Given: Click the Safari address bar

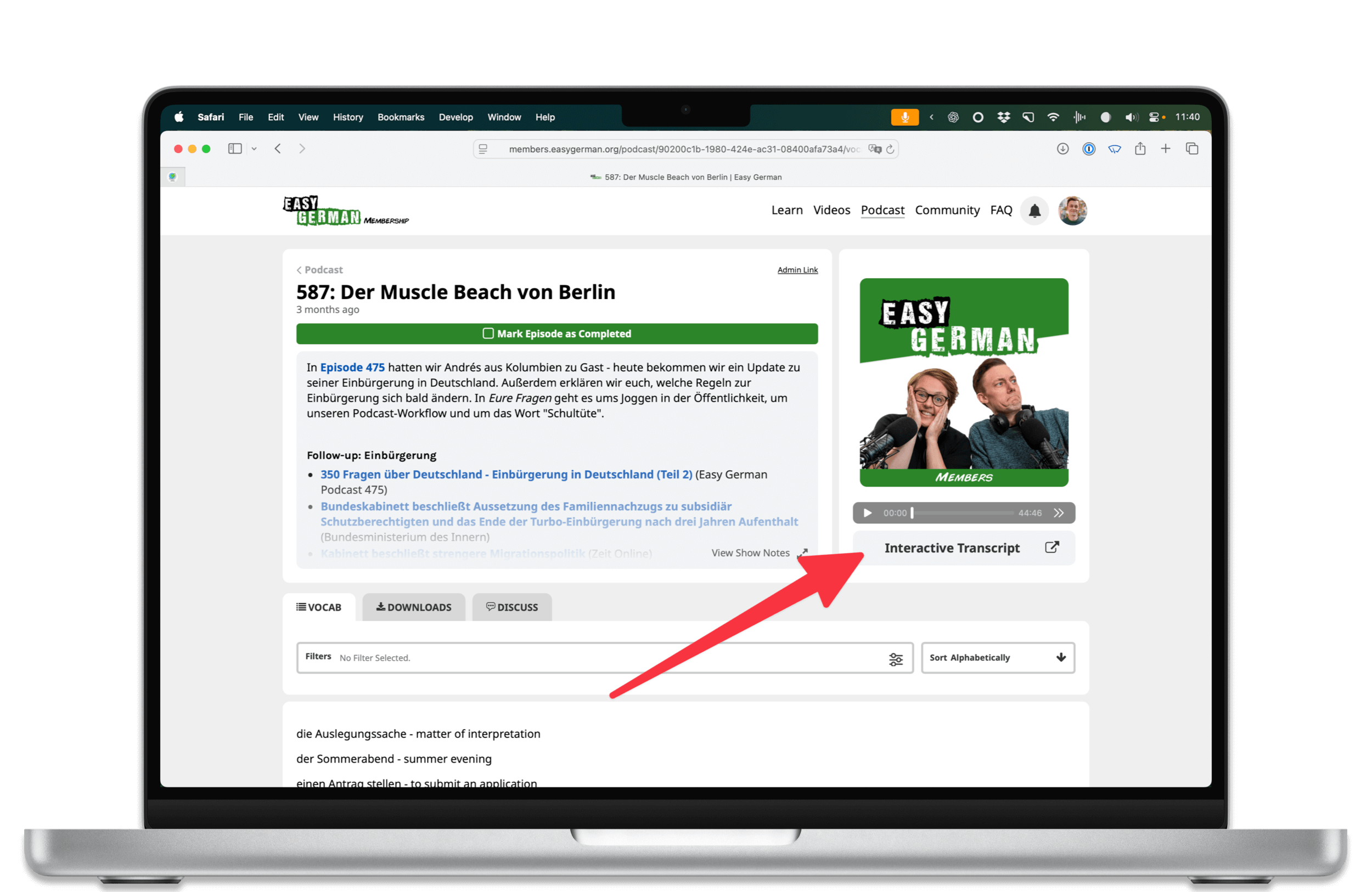Looking at the screenshot, I should [685, 149].
